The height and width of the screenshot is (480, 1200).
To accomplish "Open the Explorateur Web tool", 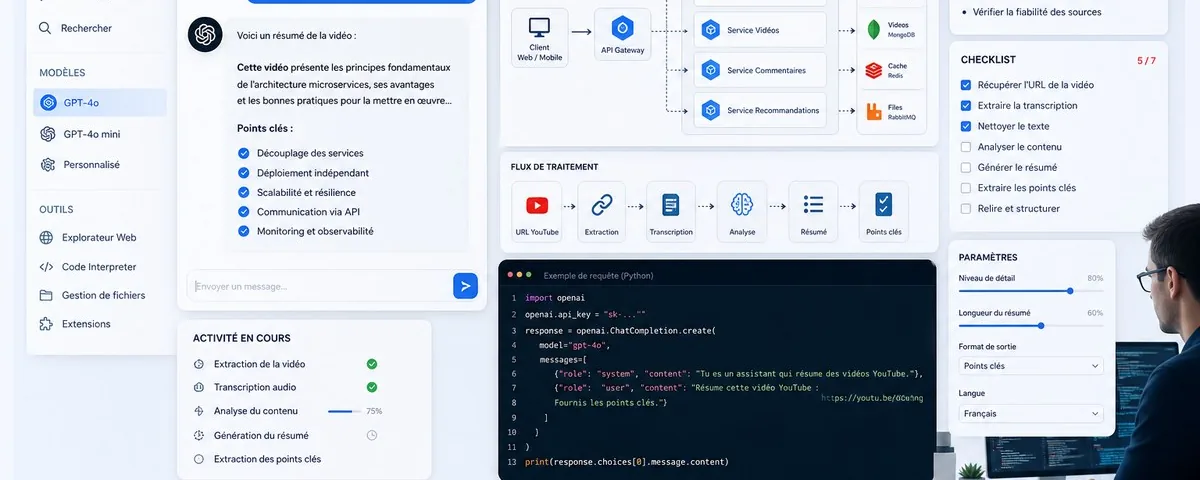I will pos(97,238).
